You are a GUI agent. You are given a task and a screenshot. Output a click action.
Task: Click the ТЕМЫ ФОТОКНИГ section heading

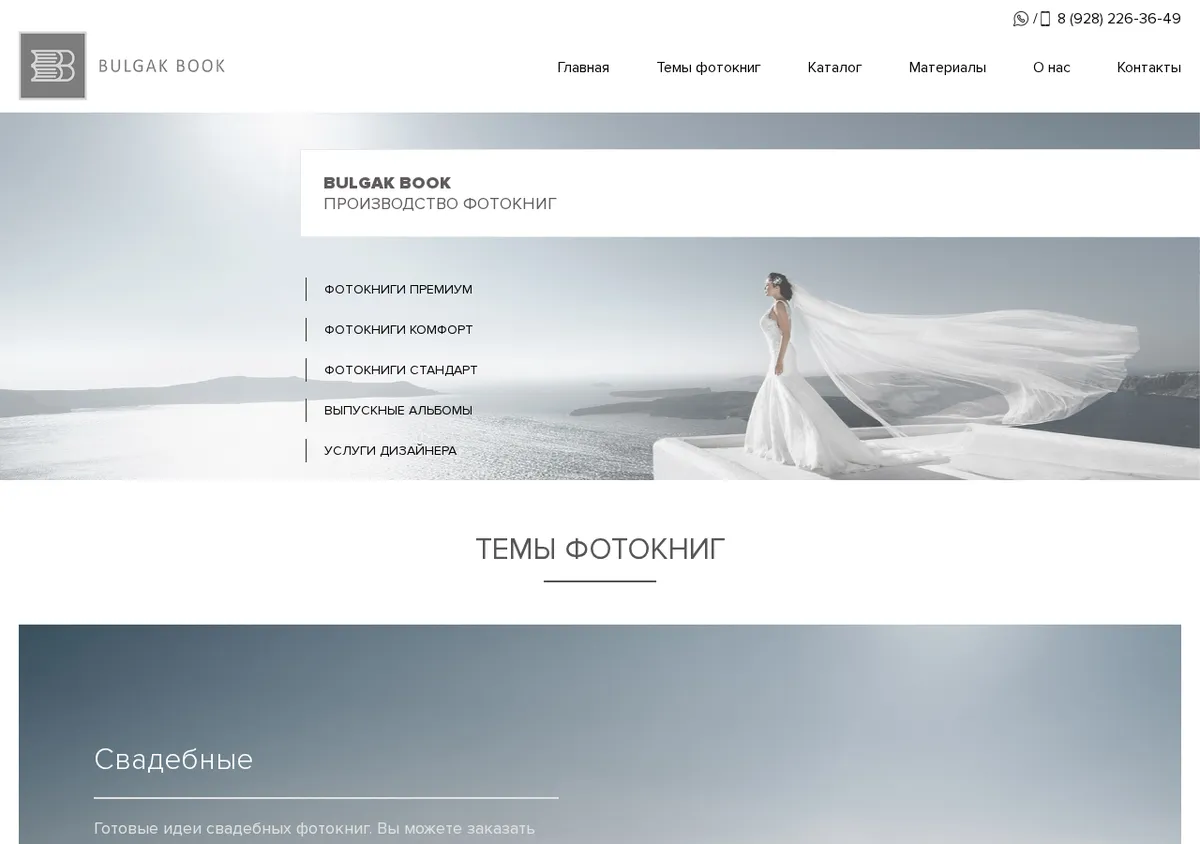pos(600,549)
